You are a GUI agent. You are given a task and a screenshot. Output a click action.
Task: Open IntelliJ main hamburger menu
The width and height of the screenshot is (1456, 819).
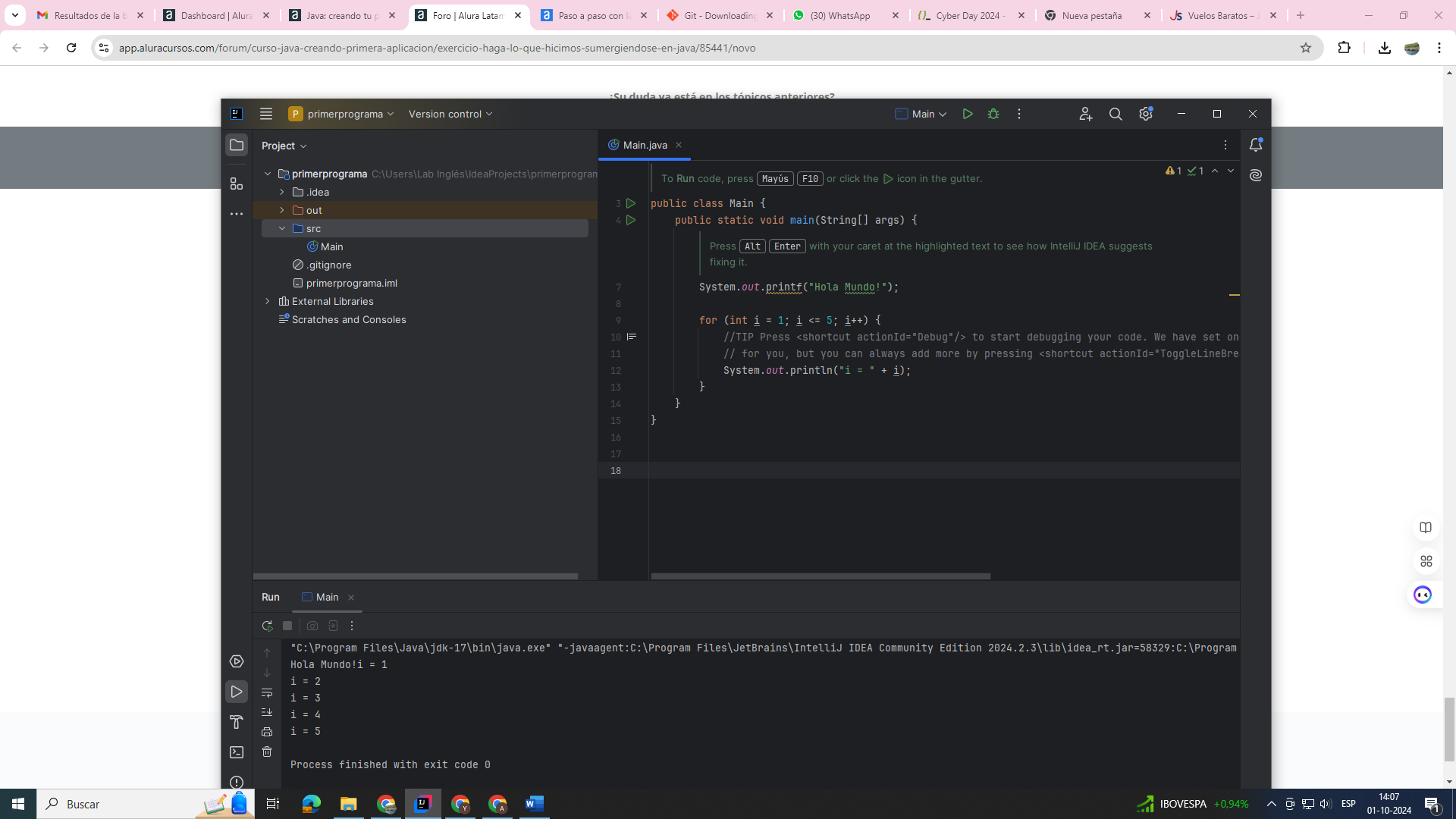click(x=266, y=114)
